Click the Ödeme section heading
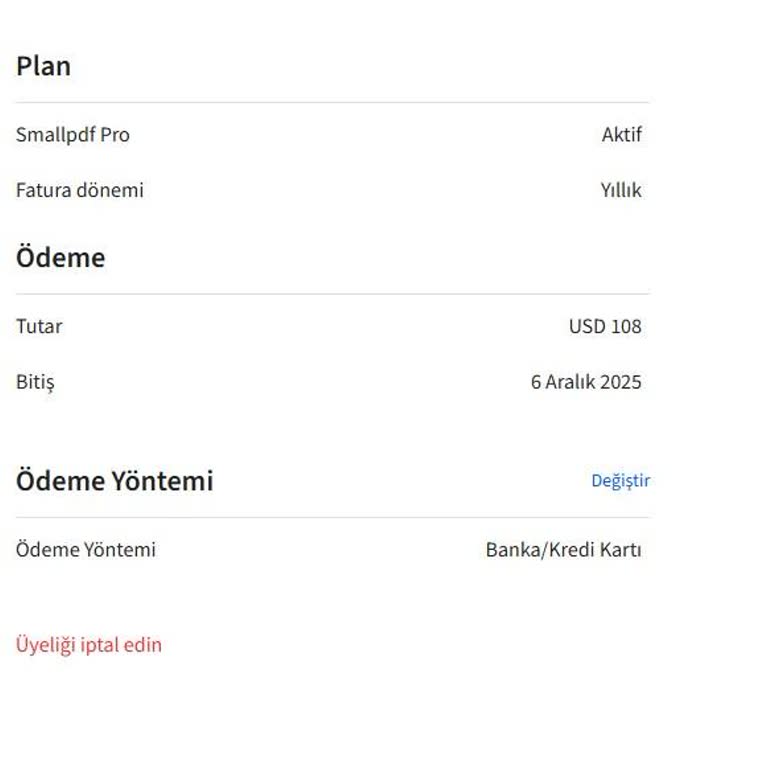 pyautogui.click(x=60, y=258)
